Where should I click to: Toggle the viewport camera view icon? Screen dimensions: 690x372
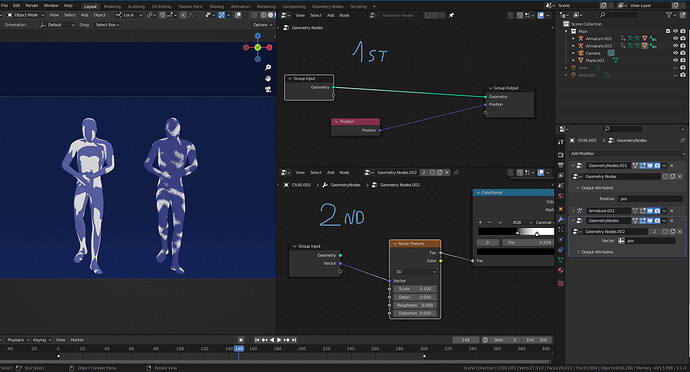268,89
